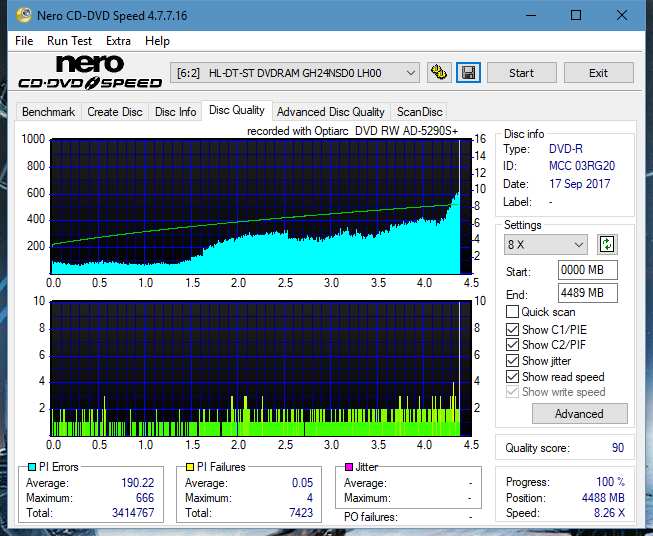Select the Disc Quality tab
This screenshot has height=536, width=653.
tap(237, 110)
